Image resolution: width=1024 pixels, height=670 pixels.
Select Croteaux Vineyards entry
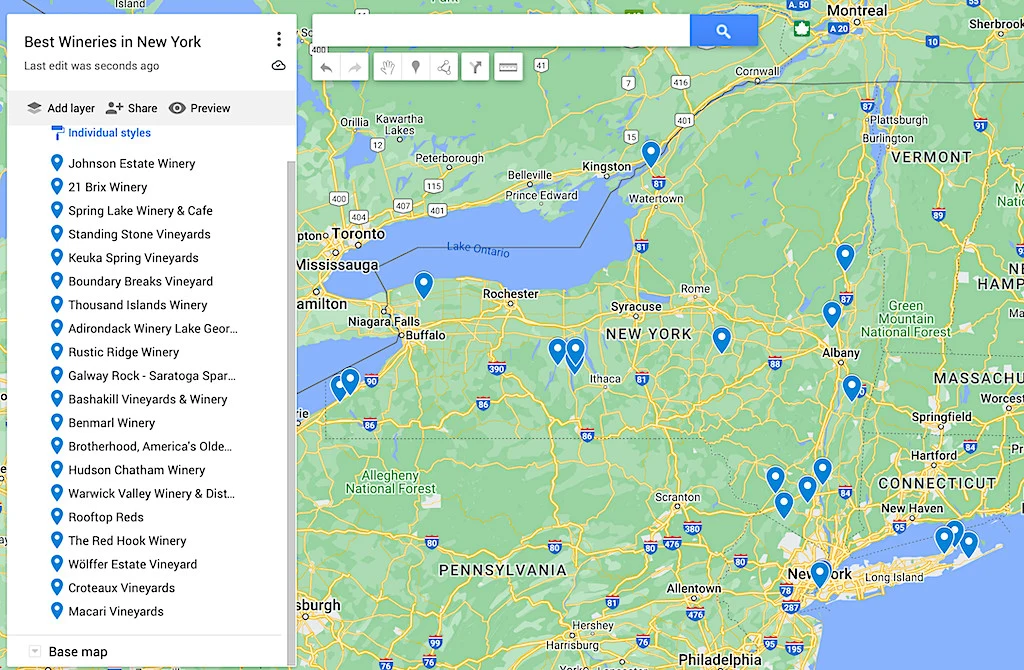(x=121, y=587)
